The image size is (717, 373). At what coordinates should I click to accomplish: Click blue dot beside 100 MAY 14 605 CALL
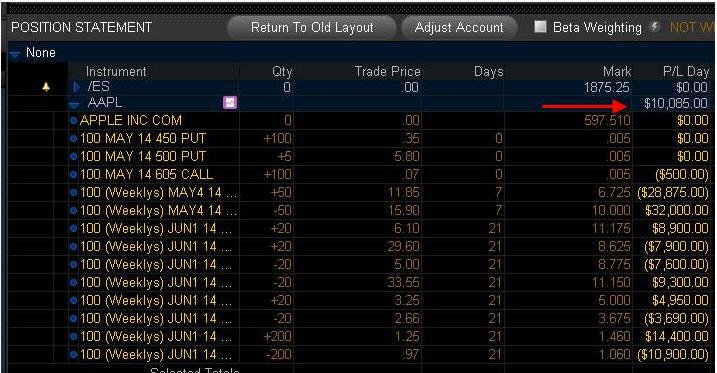(73, 175)
